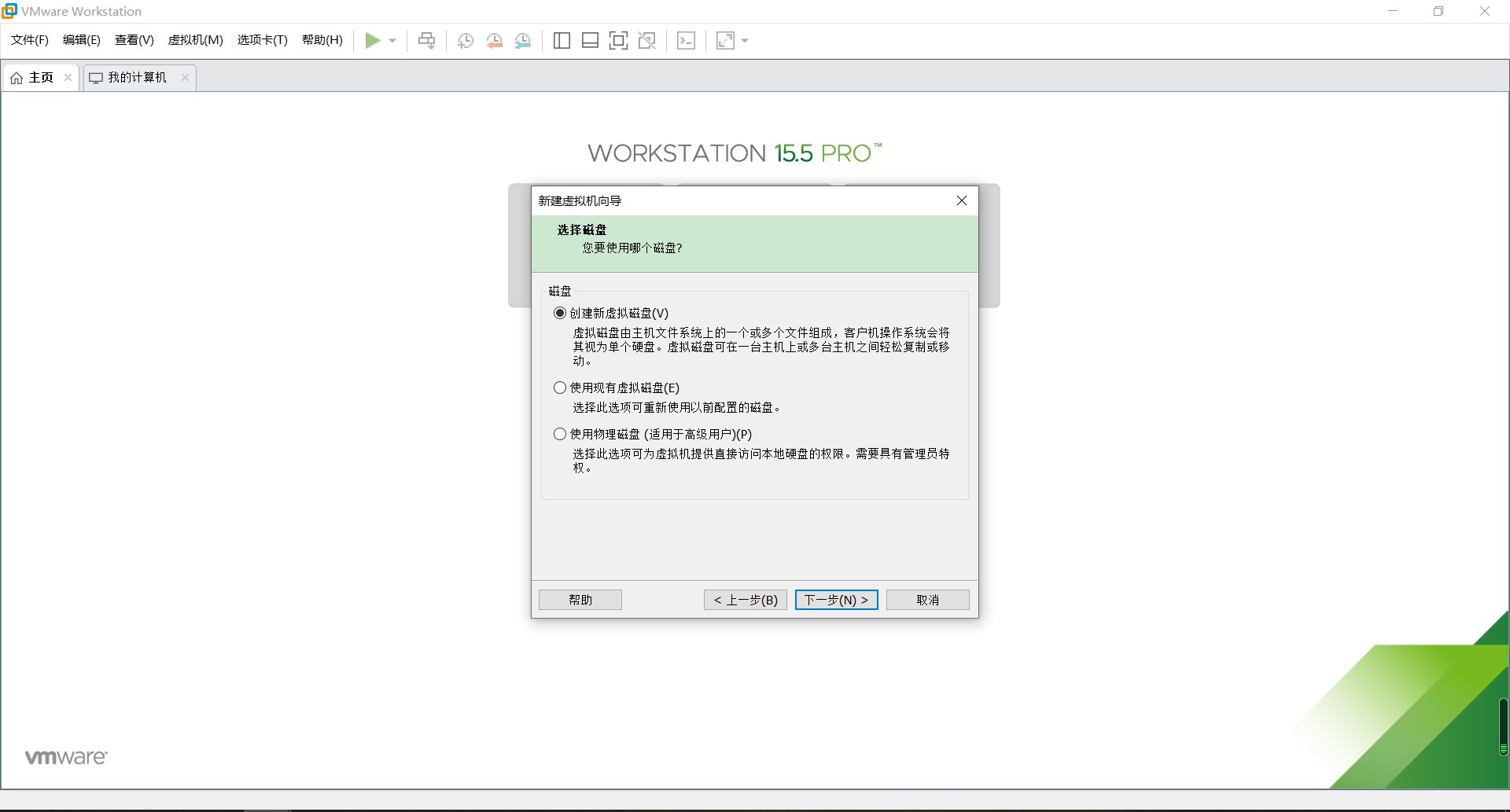Click the VMware Workstation title bar icon

click(x=9, y=10)
